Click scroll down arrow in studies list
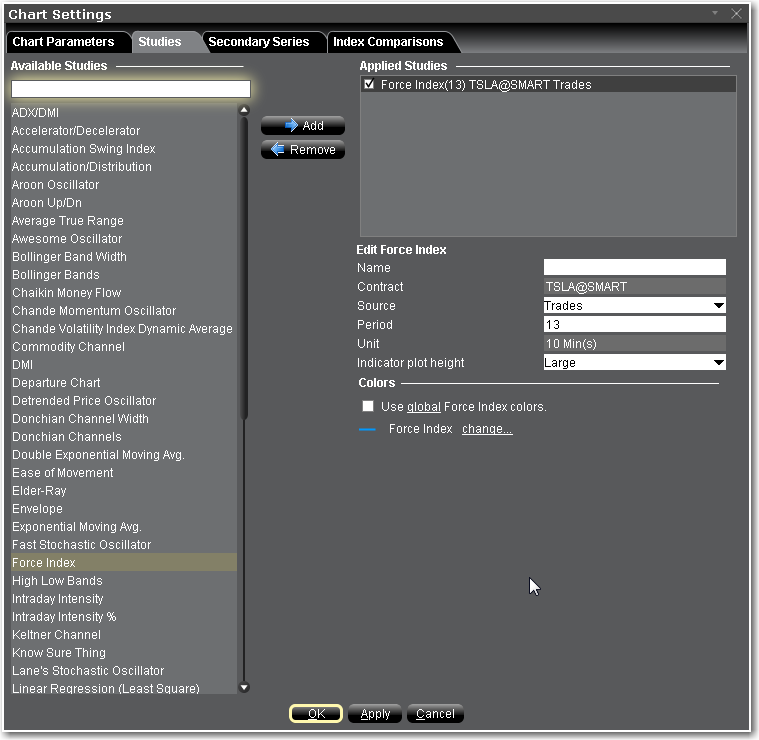This screenshot has height=740, width=759. pyautogui.click(x=244, y=688)
